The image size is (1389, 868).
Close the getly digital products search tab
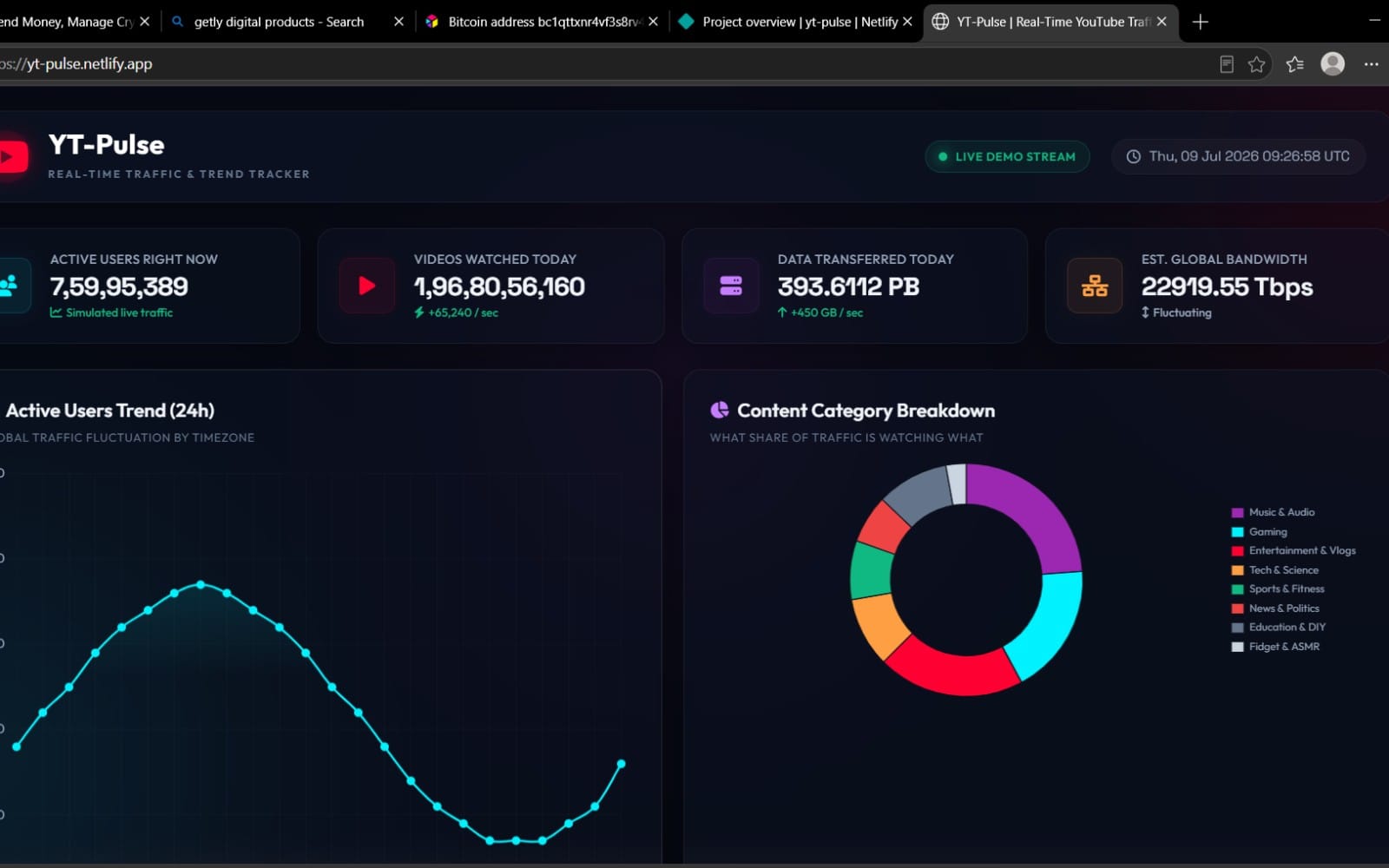coord(398,22)
